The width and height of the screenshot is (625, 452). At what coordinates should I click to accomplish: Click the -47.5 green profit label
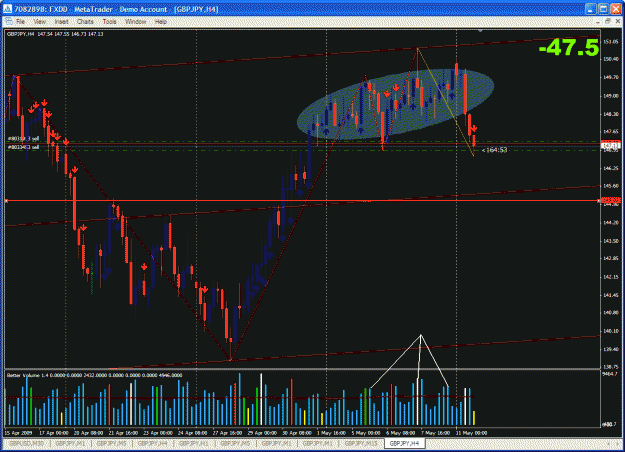(x=569, y=47)
